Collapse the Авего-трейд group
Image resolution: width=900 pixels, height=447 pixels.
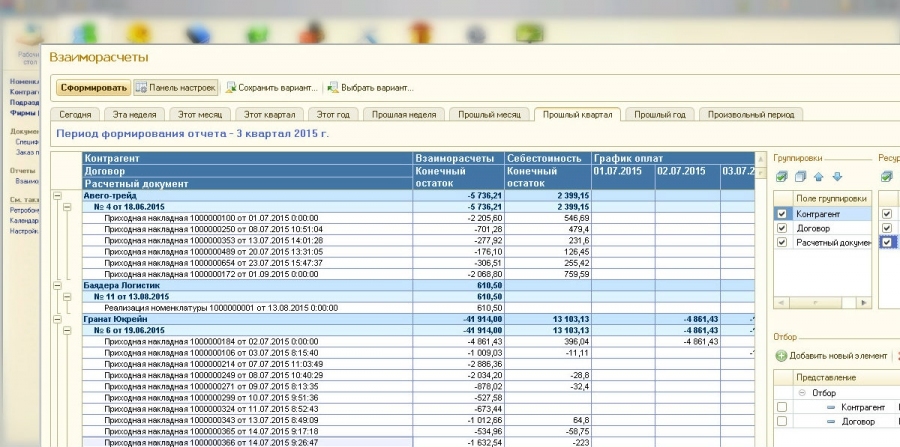(58, 196)
